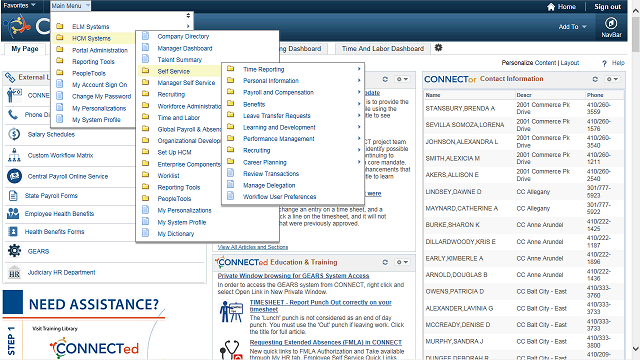The width and height of the screenshot is (640, 360).
Task: Click the HCM Systems folder icon
Action: (60, 38)
